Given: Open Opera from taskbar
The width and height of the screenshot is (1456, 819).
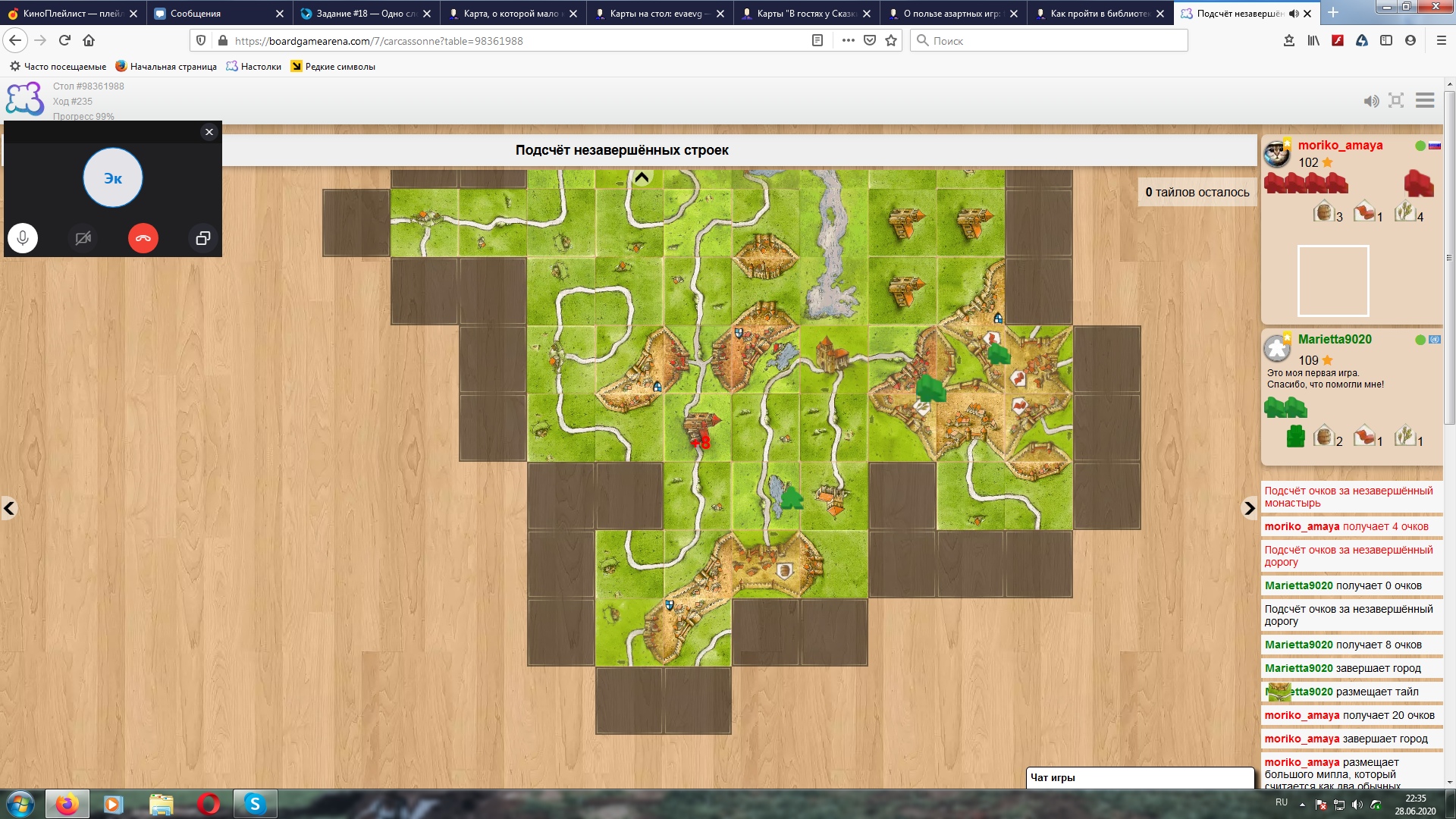Looking at the screenshot, I should click(209, 804).
